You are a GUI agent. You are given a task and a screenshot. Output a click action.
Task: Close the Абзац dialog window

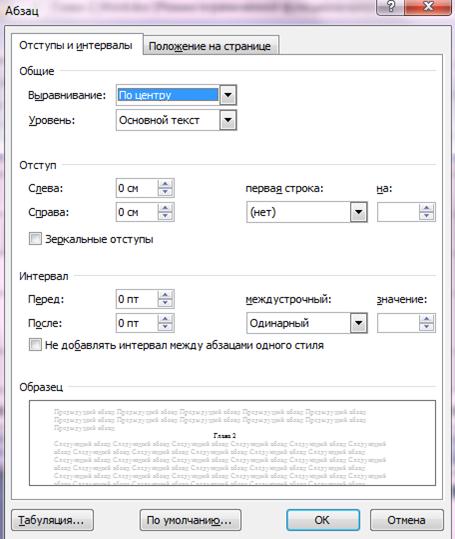click(x=428, y=7)
